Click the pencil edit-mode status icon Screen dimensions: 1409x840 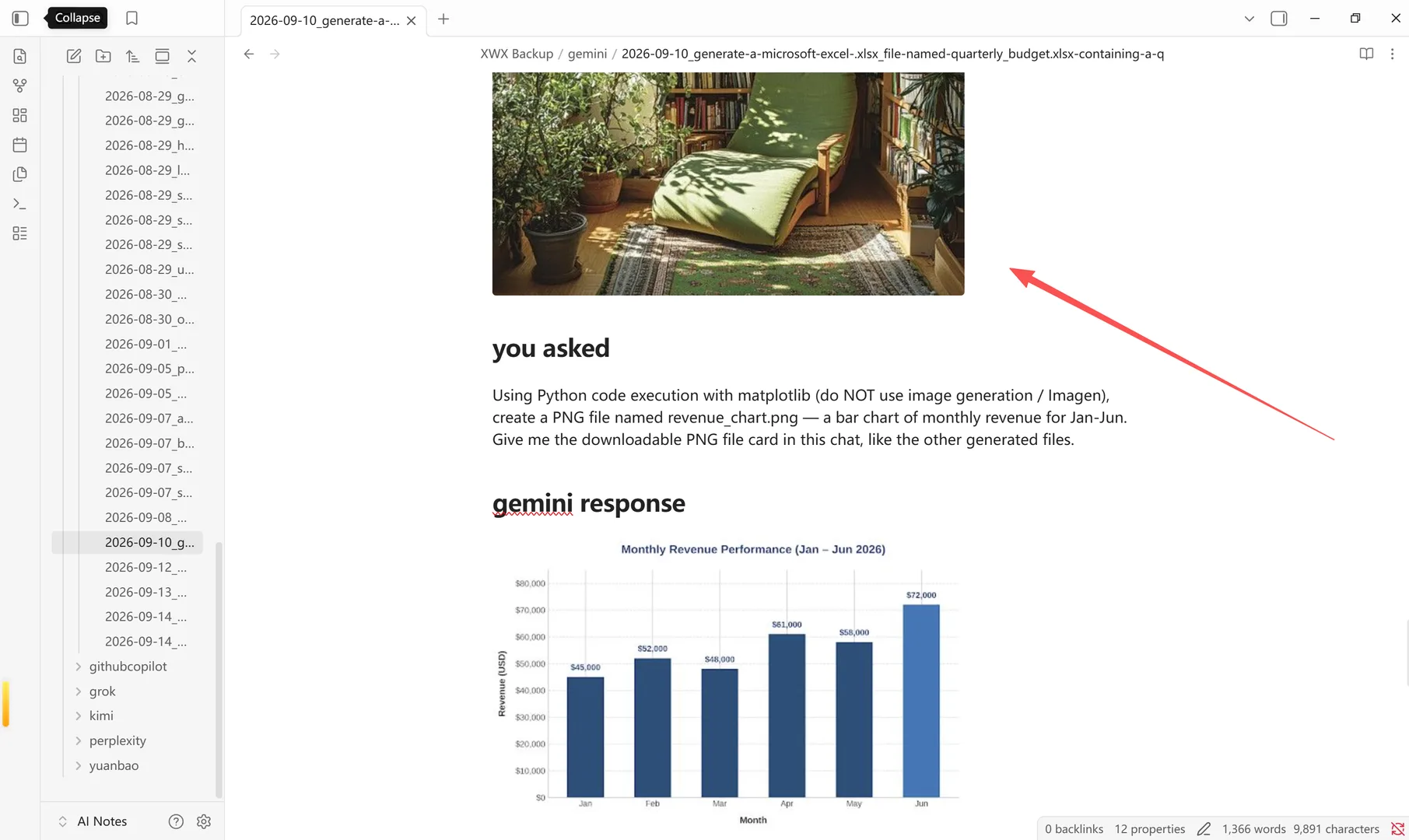1204,829
